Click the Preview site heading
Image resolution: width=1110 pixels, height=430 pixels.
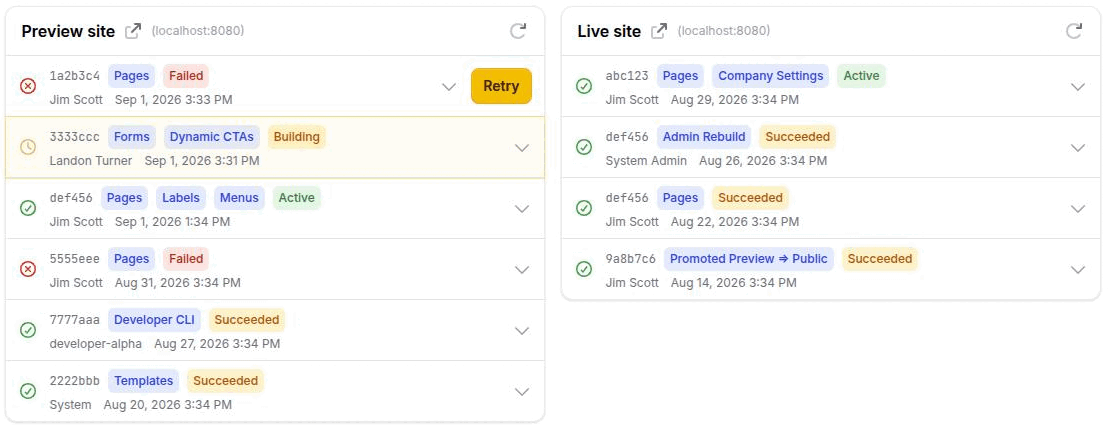(68, 31)
